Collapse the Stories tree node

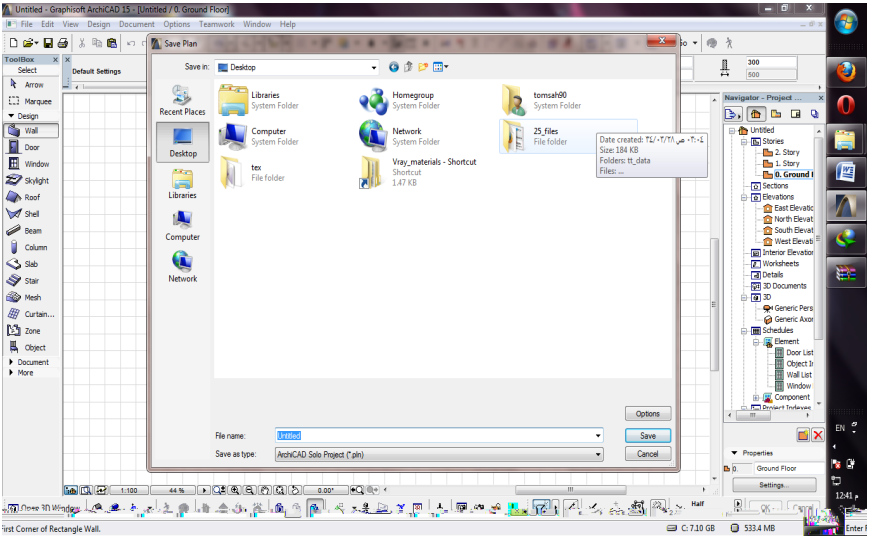(744, 142)
